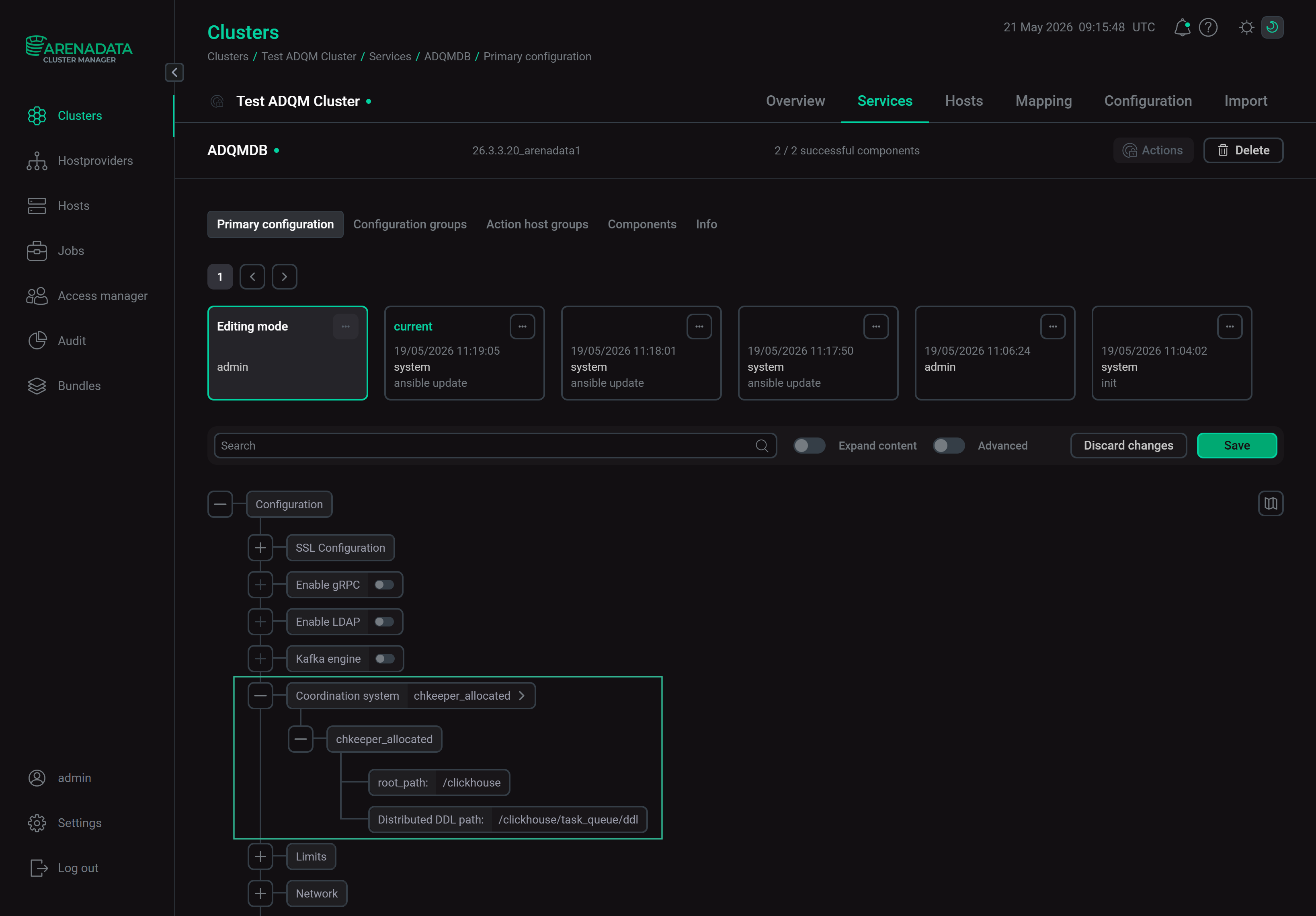Open Hostproviders in the sidebar
The image size is (1316, 916).
[x=79, y=161]
